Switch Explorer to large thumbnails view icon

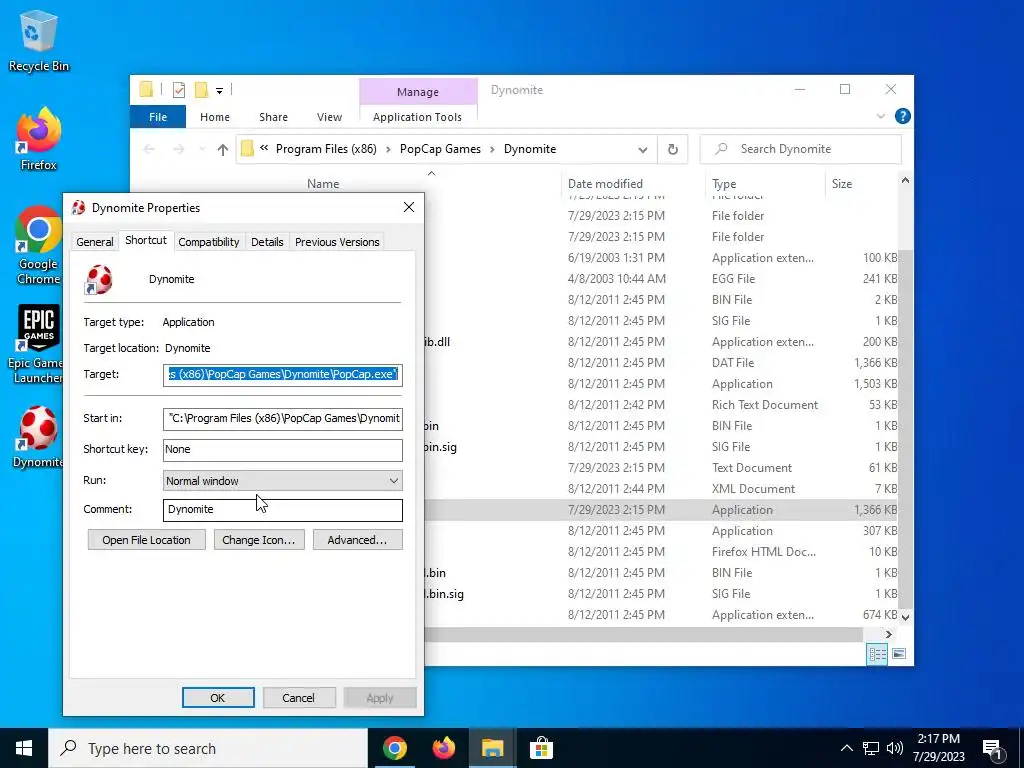tap(899, 654)
